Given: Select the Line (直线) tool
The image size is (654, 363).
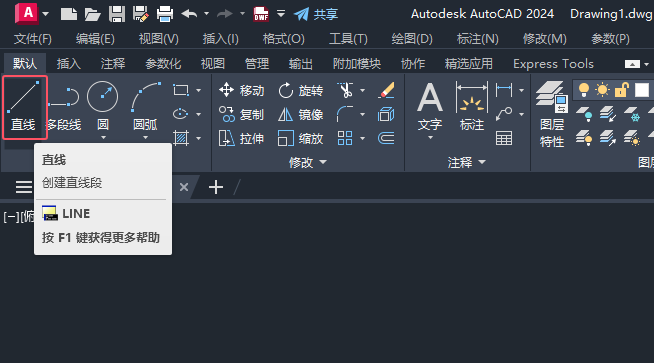Looking at the screenshot, I should (24, 107).
